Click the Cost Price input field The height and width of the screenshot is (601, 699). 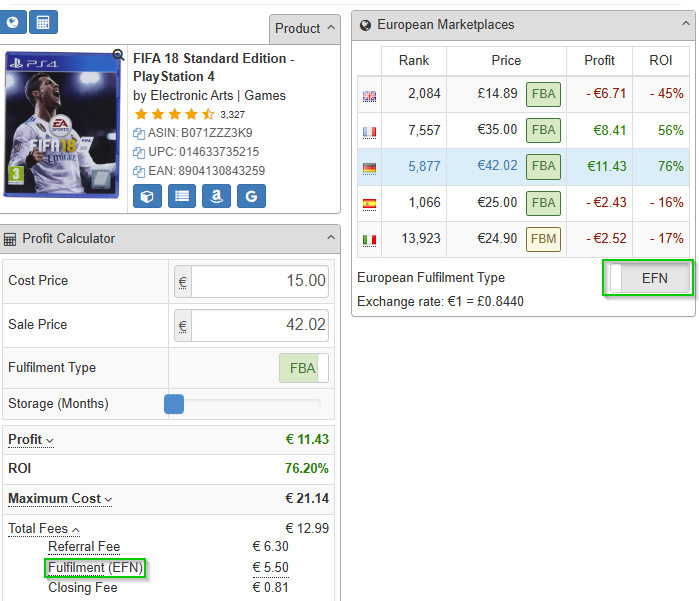(x=260, y=281)
